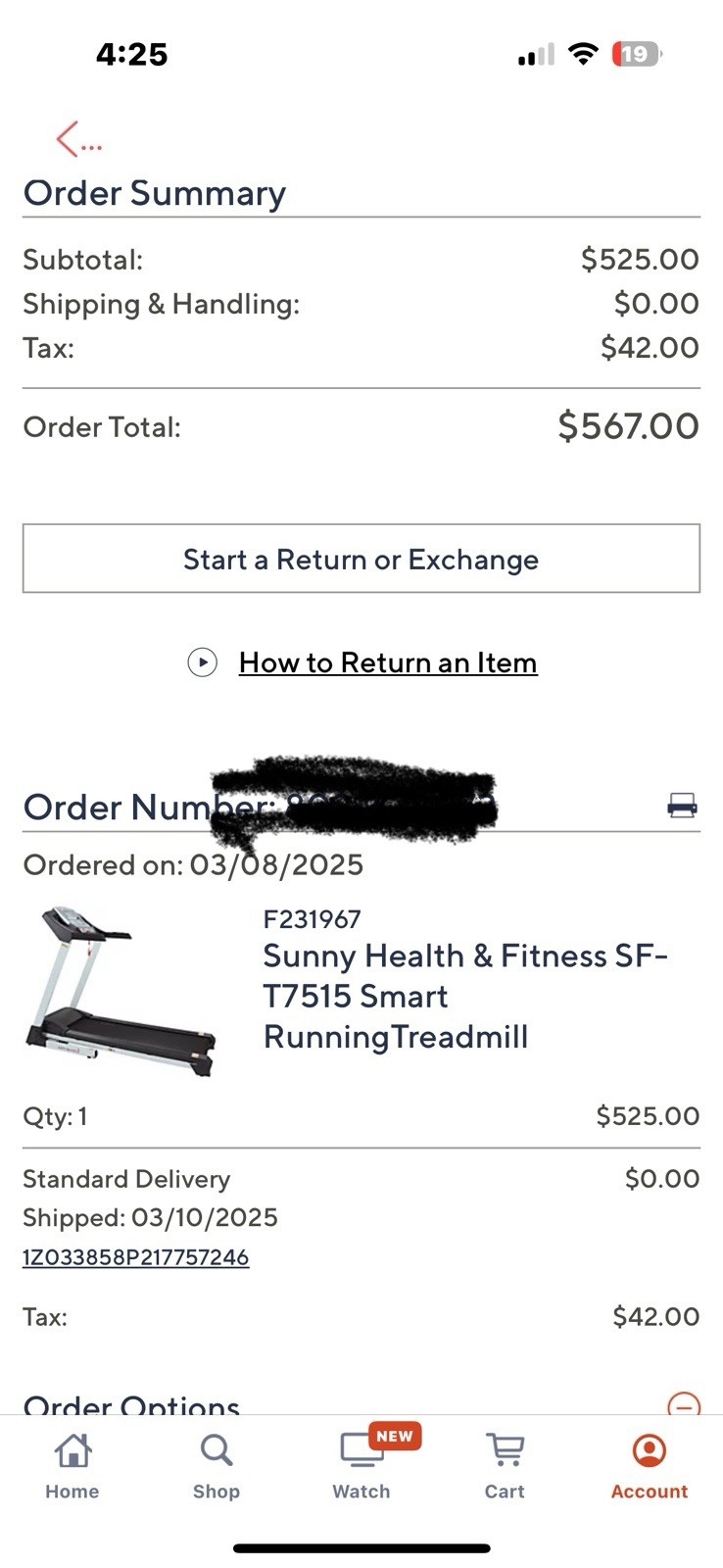Open tracking number 1Z033858P217757246
This screenshot has width=723, height=1568.
tap(136, 1257)
